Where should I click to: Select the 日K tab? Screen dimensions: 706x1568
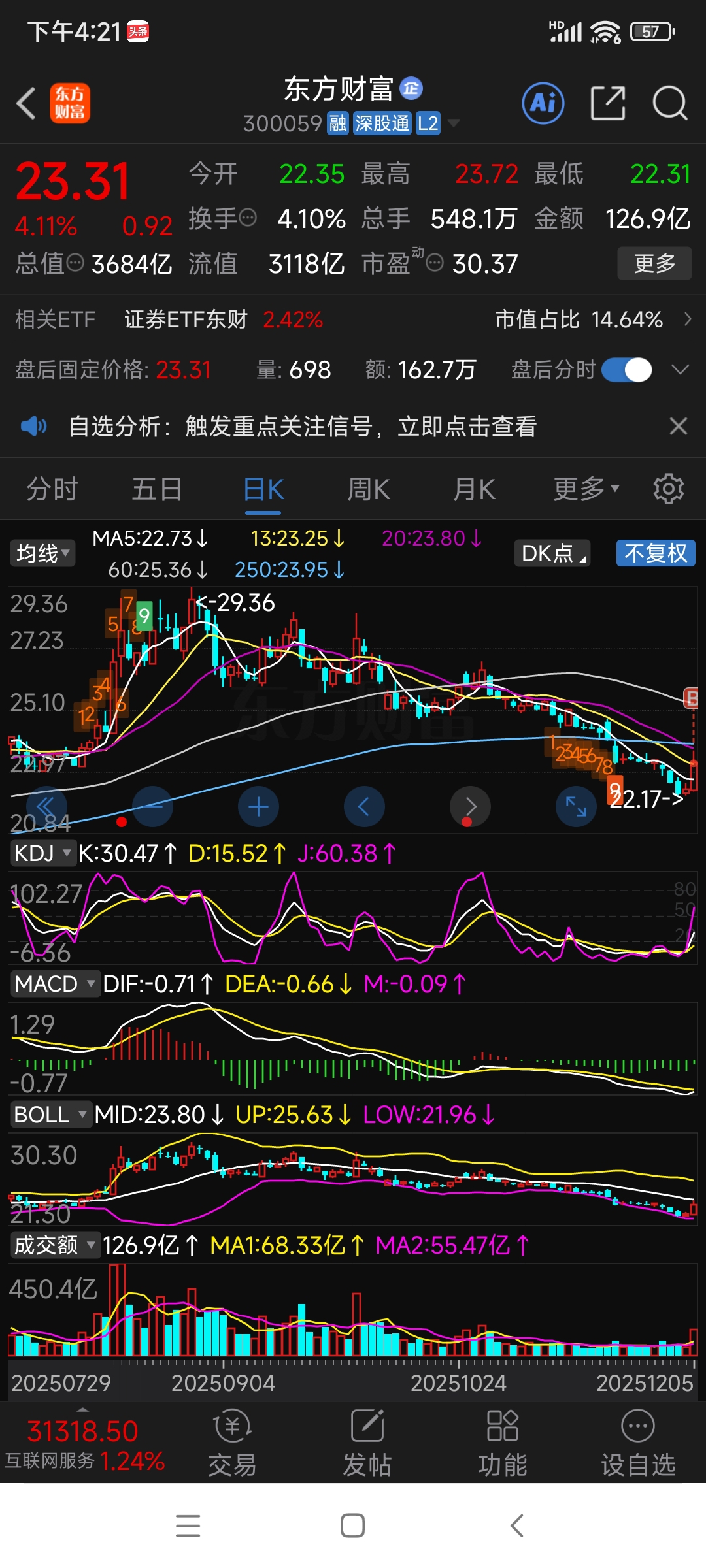[263, 489]
